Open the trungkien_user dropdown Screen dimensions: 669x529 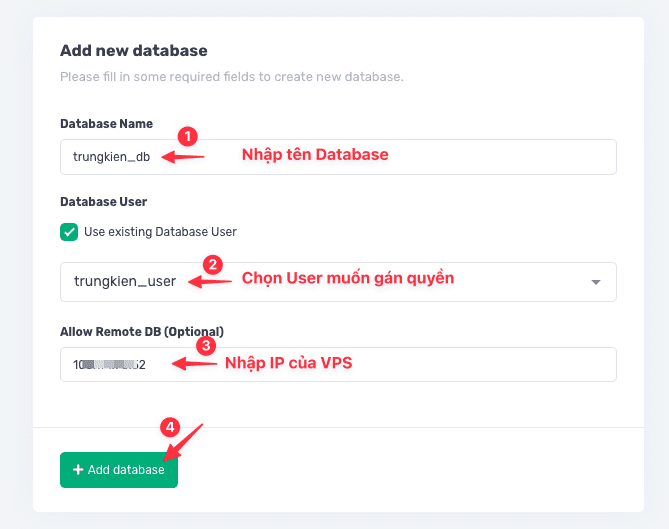click(338, 282)
